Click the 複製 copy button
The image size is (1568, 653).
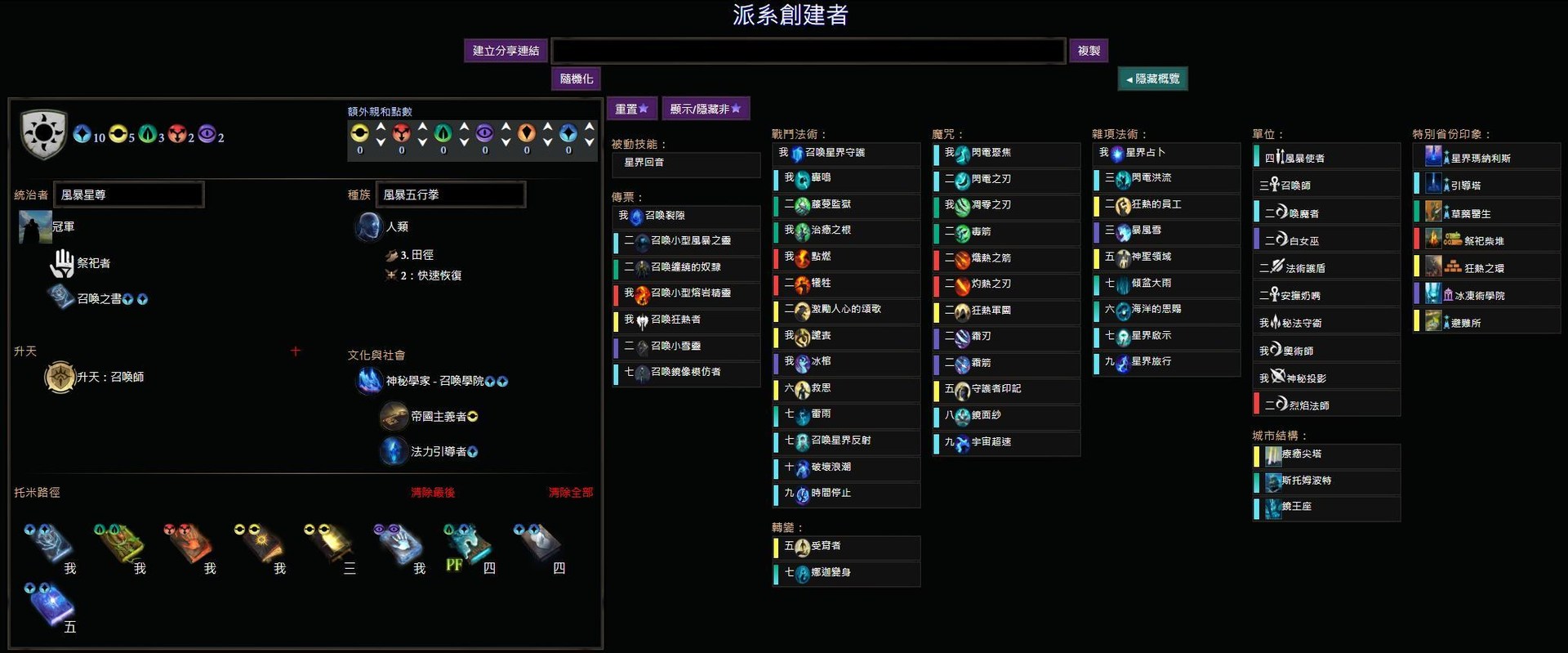pos(1089,51)
